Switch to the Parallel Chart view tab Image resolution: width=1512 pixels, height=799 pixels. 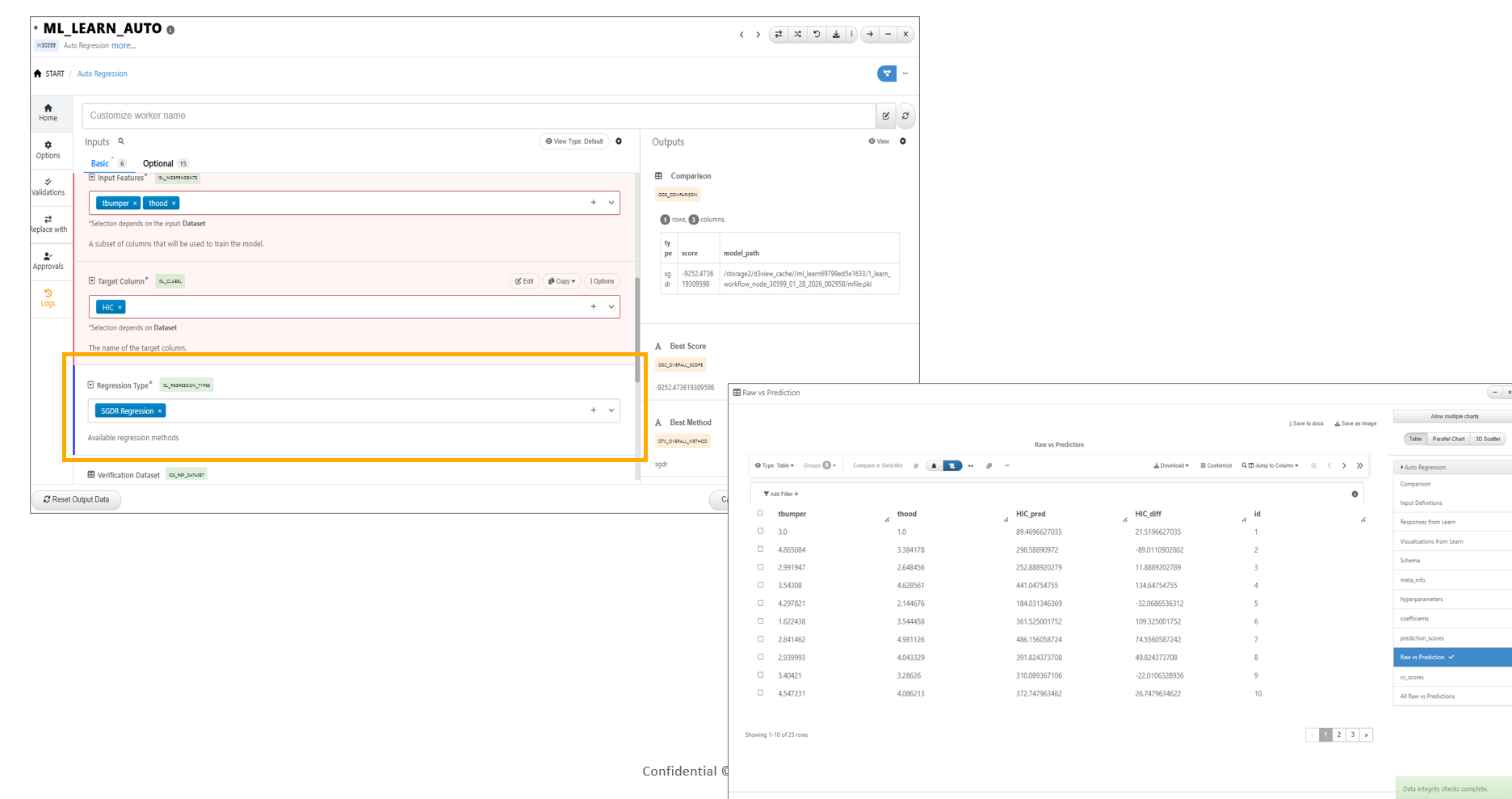click(1448, 439)
